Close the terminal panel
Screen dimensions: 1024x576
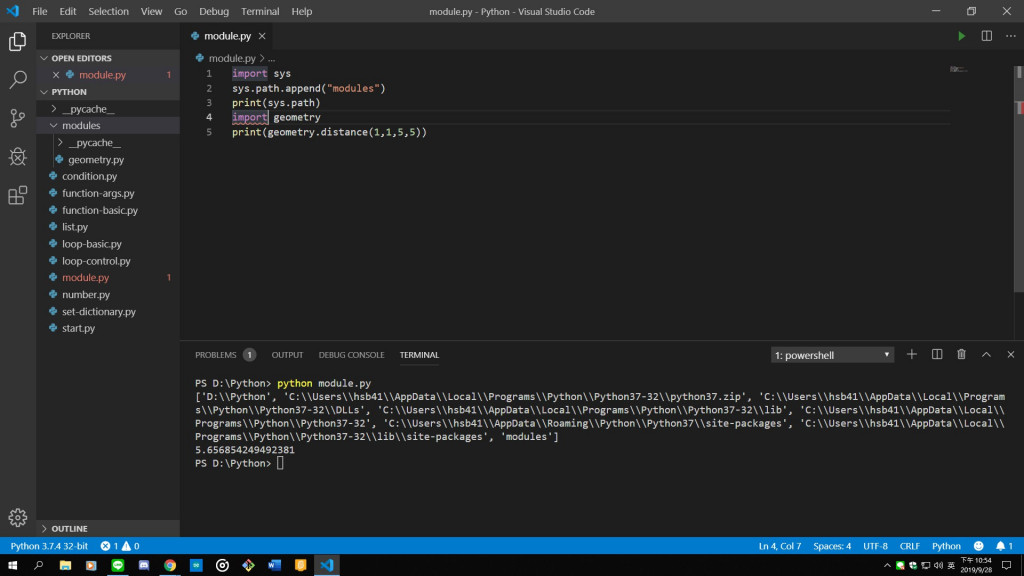coord(1010,355)
